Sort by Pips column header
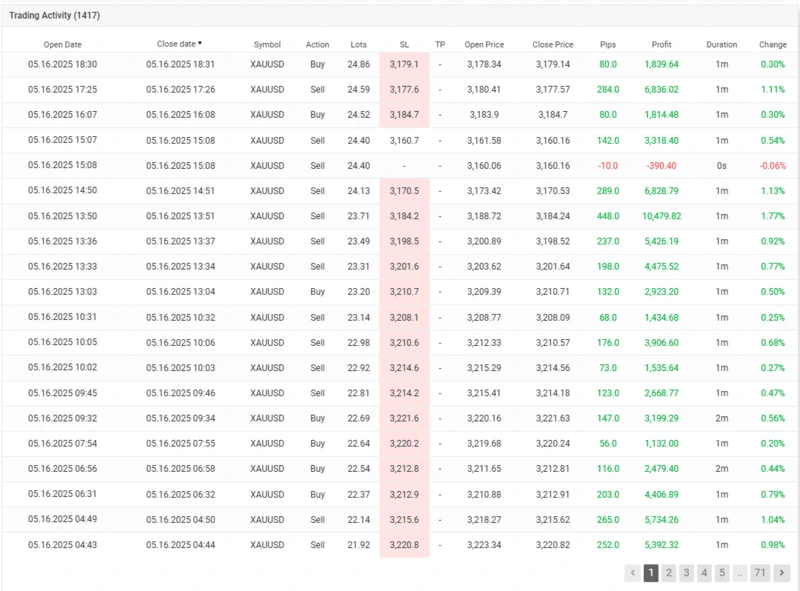Viewport: 800px width, 591px height. coord(607,45)
